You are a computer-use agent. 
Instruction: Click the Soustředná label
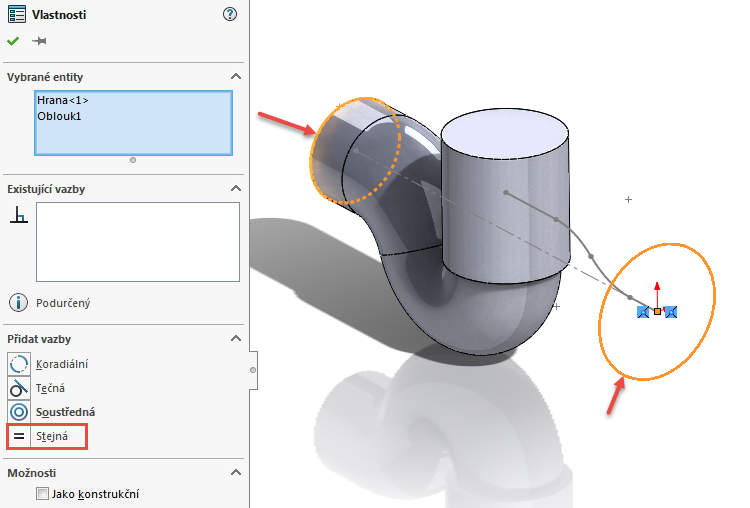pyautogui.click(x=66, y=412)
